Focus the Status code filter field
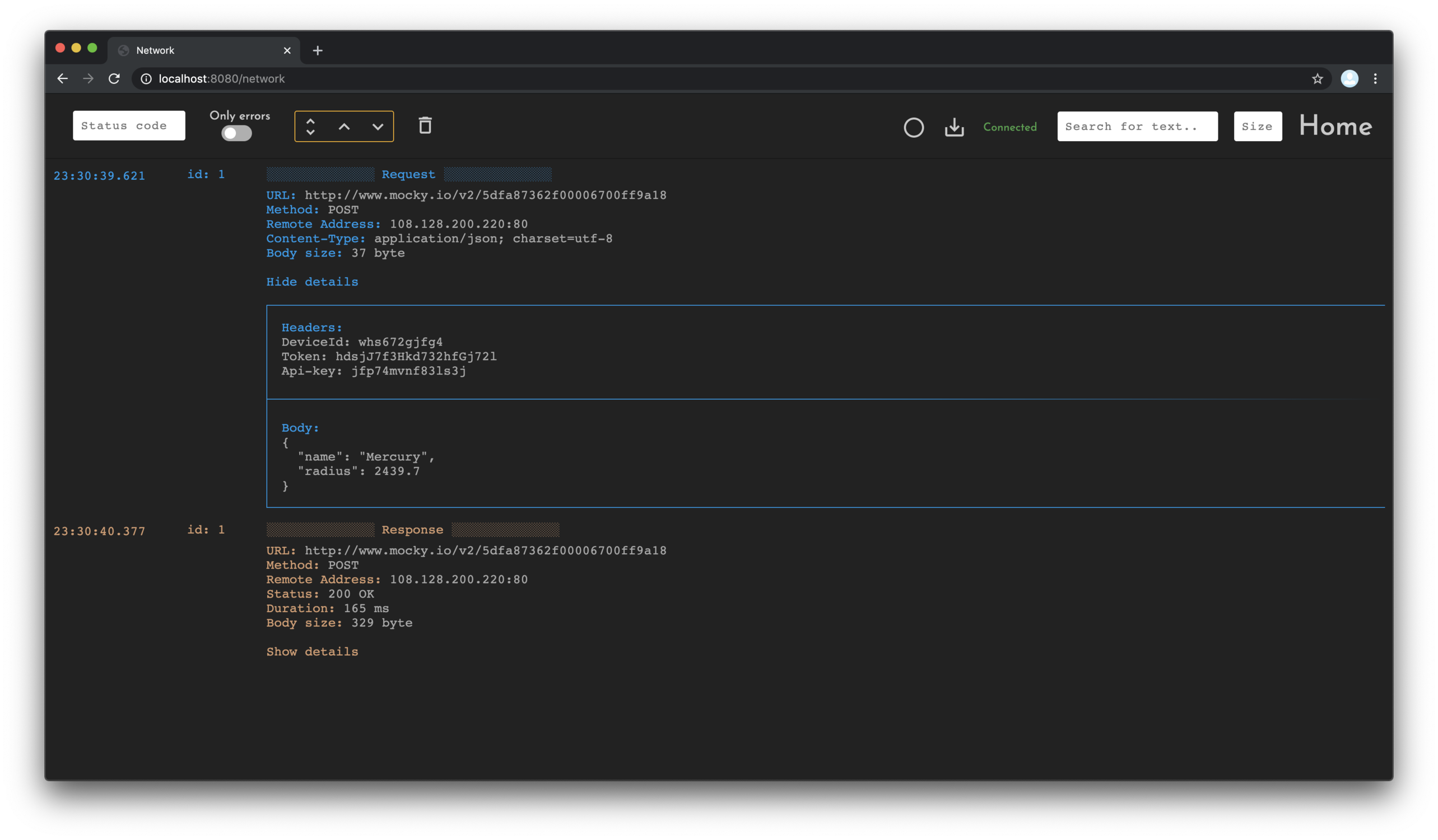Screen dimensions: 1438x840 point(129,125)
